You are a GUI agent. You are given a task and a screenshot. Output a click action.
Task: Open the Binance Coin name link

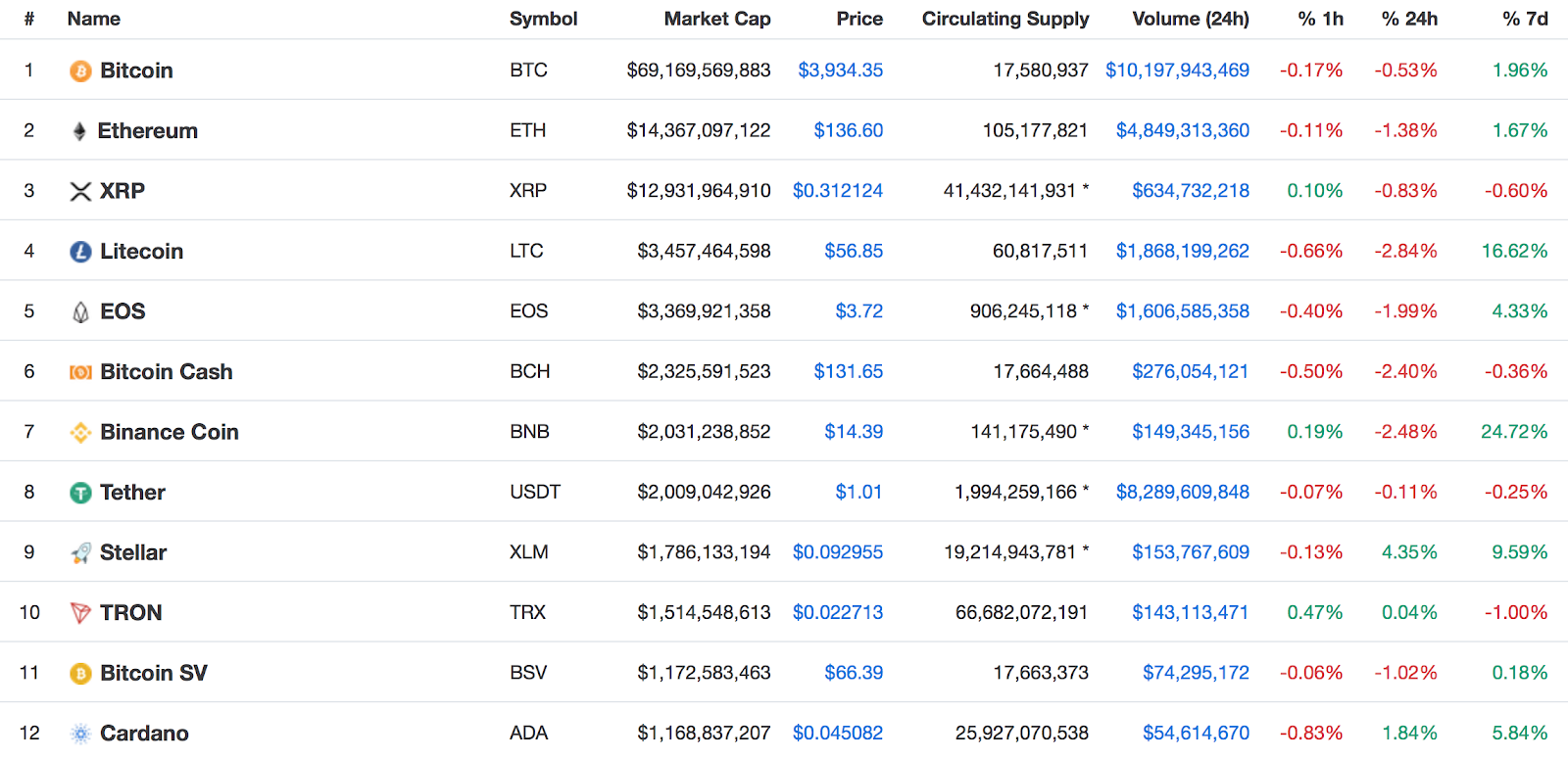[170, 432]
